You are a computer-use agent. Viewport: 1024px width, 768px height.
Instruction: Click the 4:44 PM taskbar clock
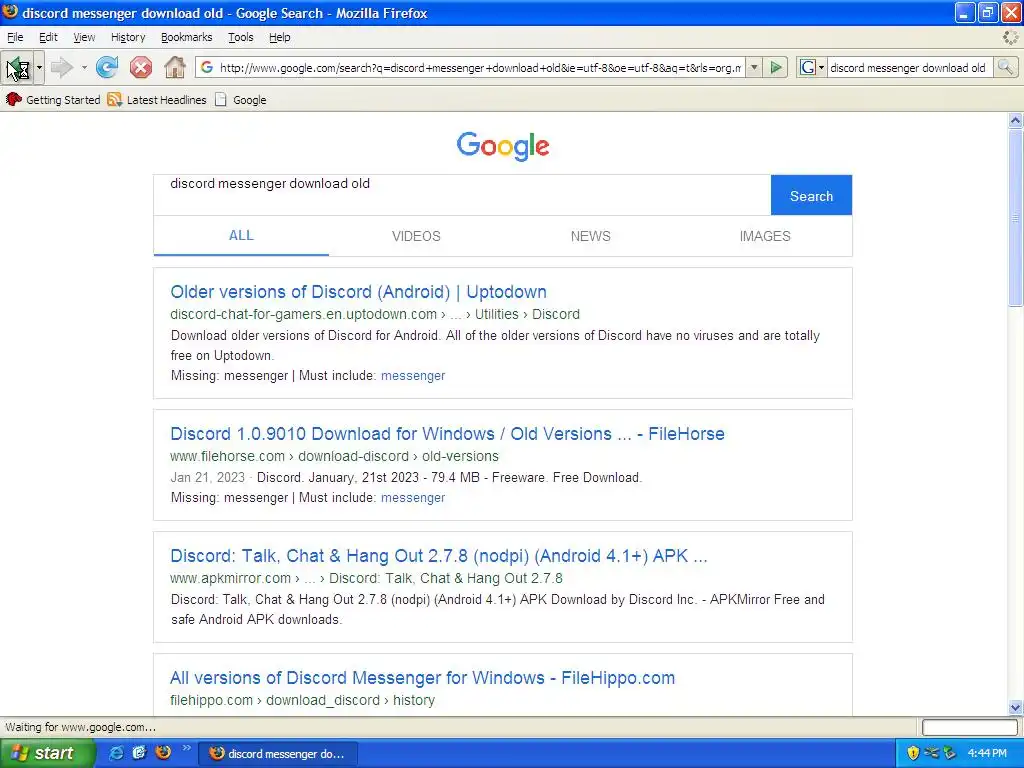pos(987,753)
